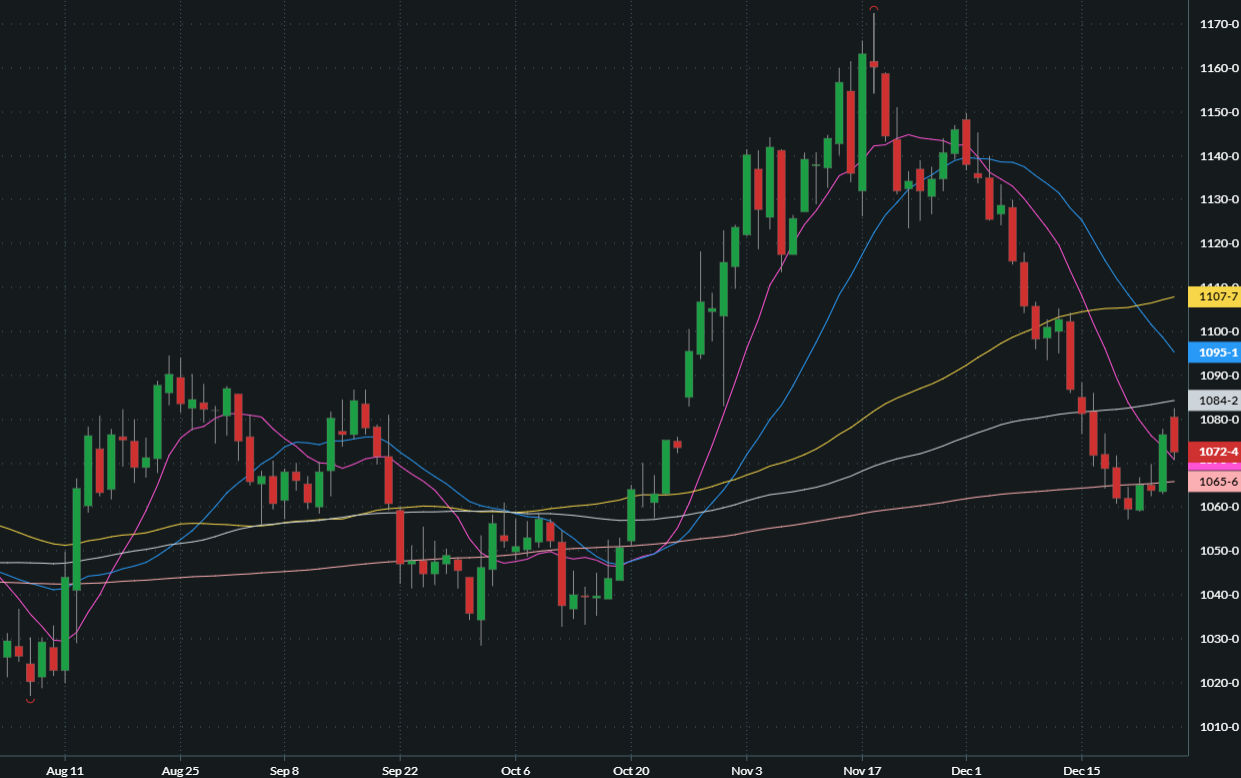Click the red high marker above the November peak

(x=874, y=10)
